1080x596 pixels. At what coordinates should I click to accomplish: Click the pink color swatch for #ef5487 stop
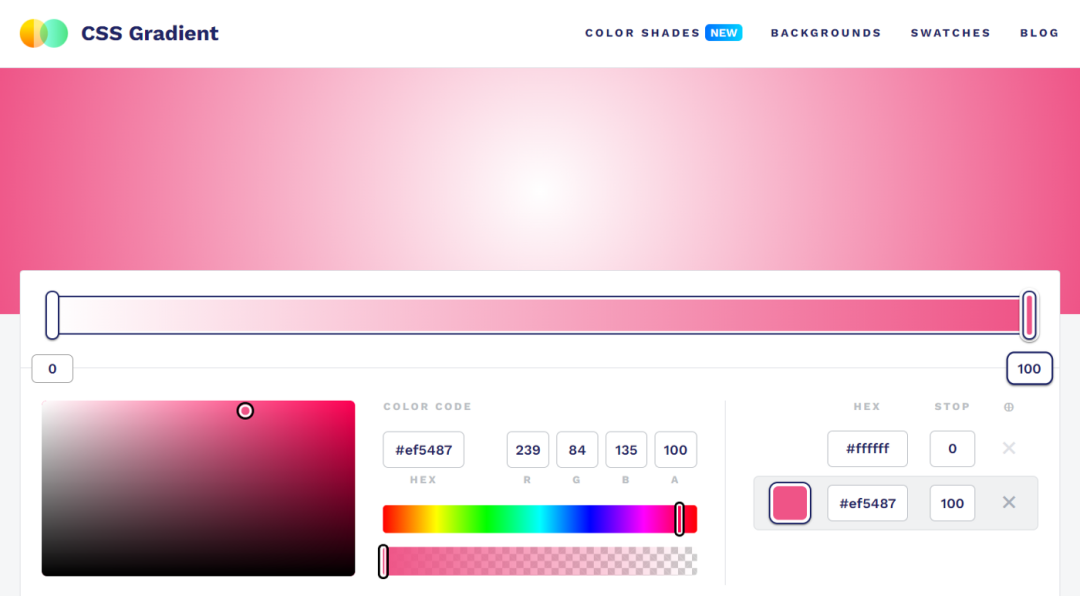[x=789, y=503]
